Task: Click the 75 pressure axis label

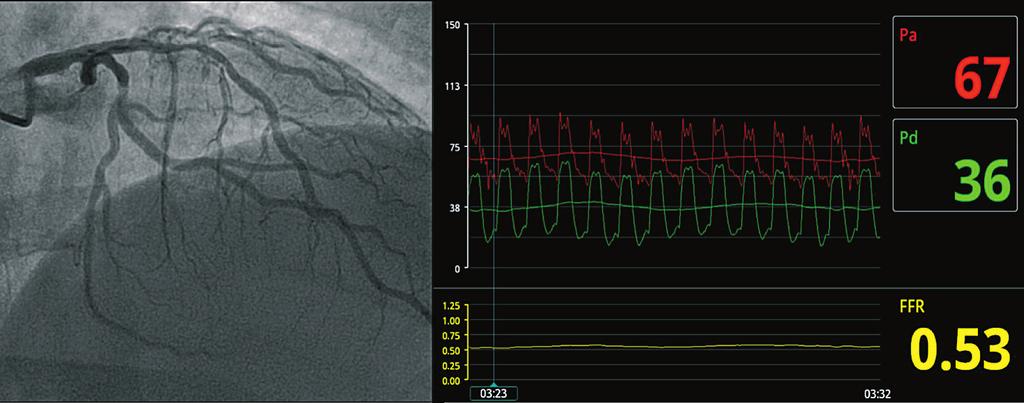Action: (455, 147)
